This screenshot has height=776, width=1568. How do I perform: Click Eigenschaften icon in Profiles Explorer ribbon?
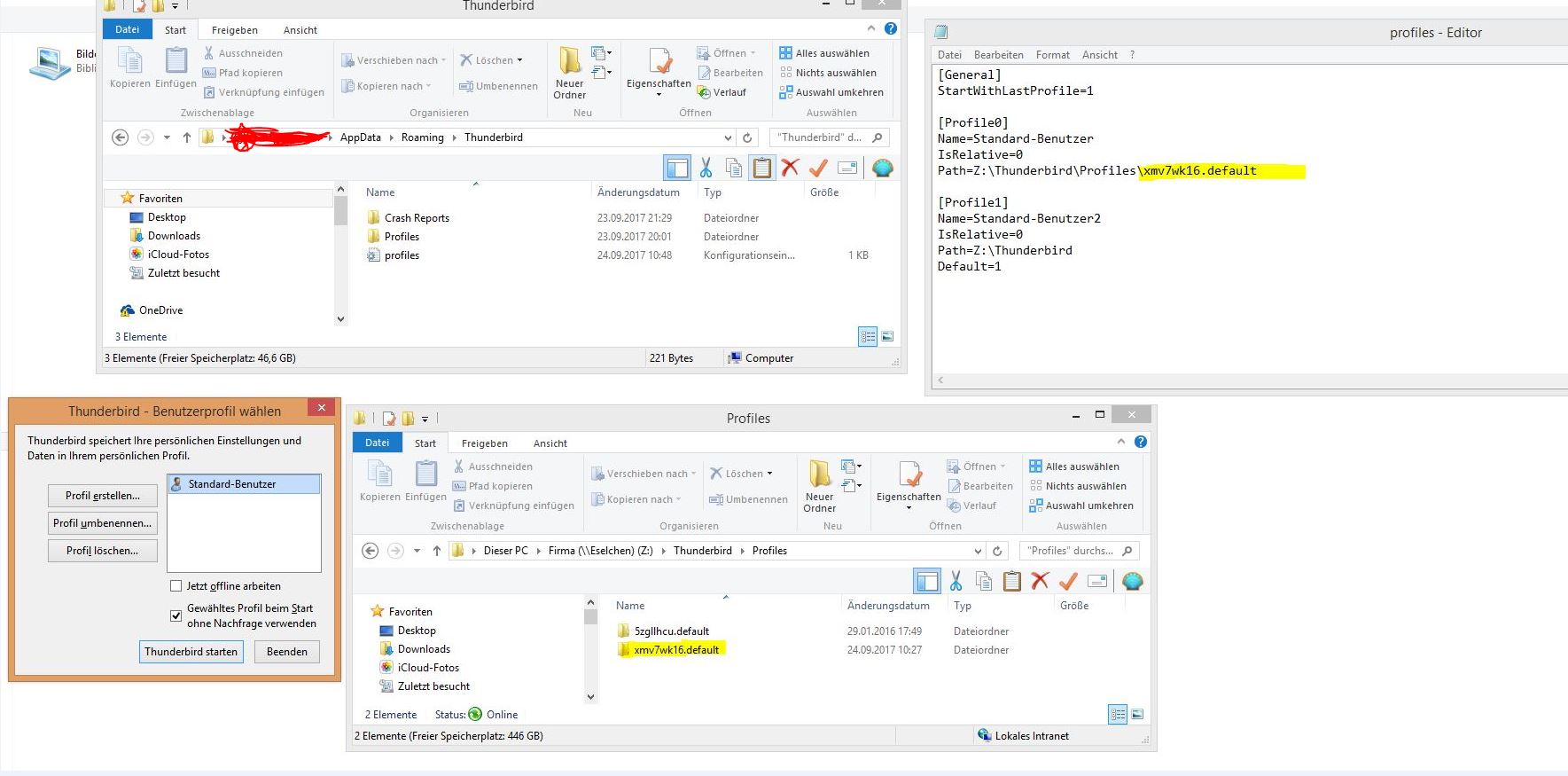click(x=909, y=474)
